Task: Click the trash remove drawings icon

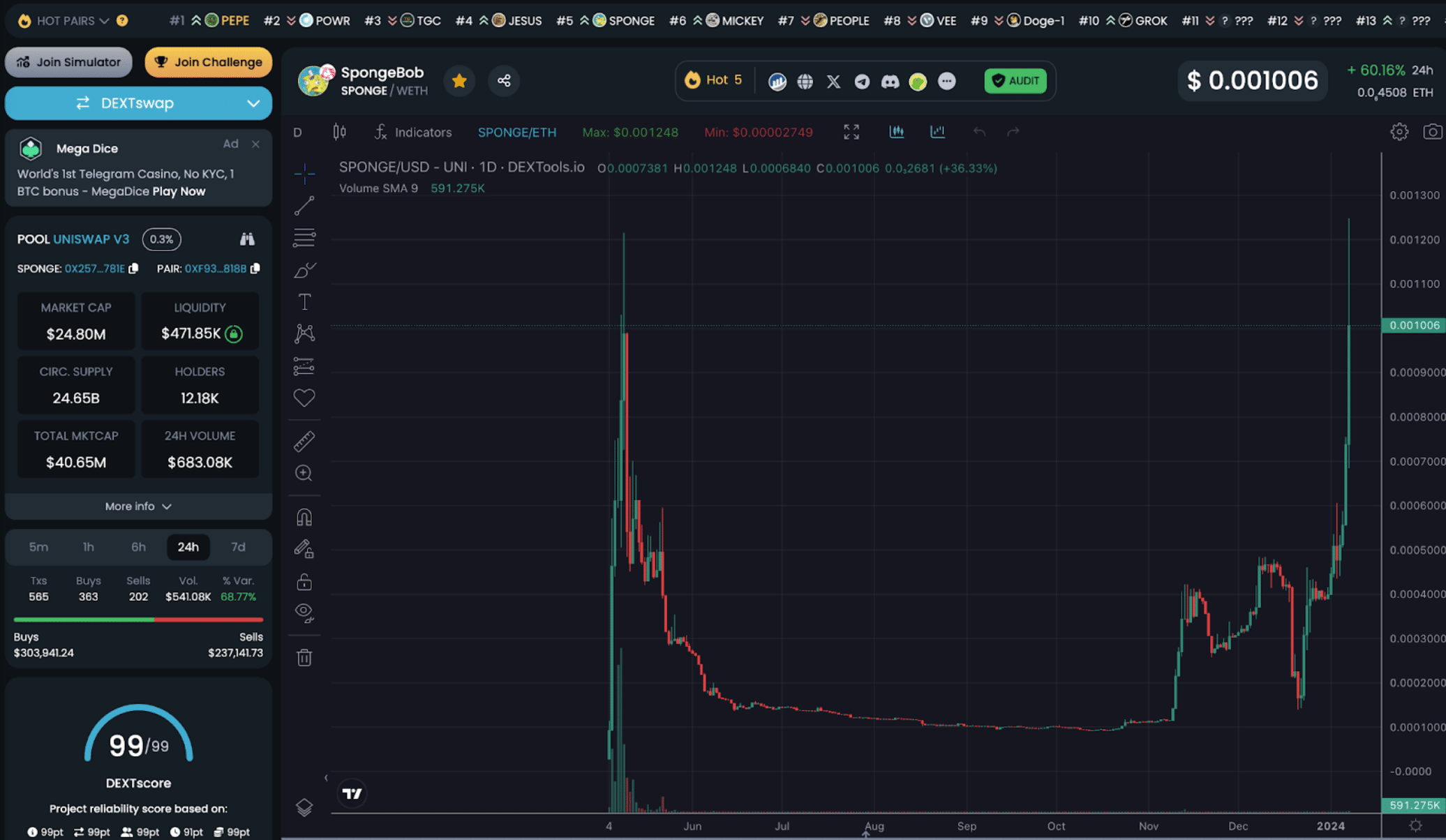Action: click(x=304, y=657)
